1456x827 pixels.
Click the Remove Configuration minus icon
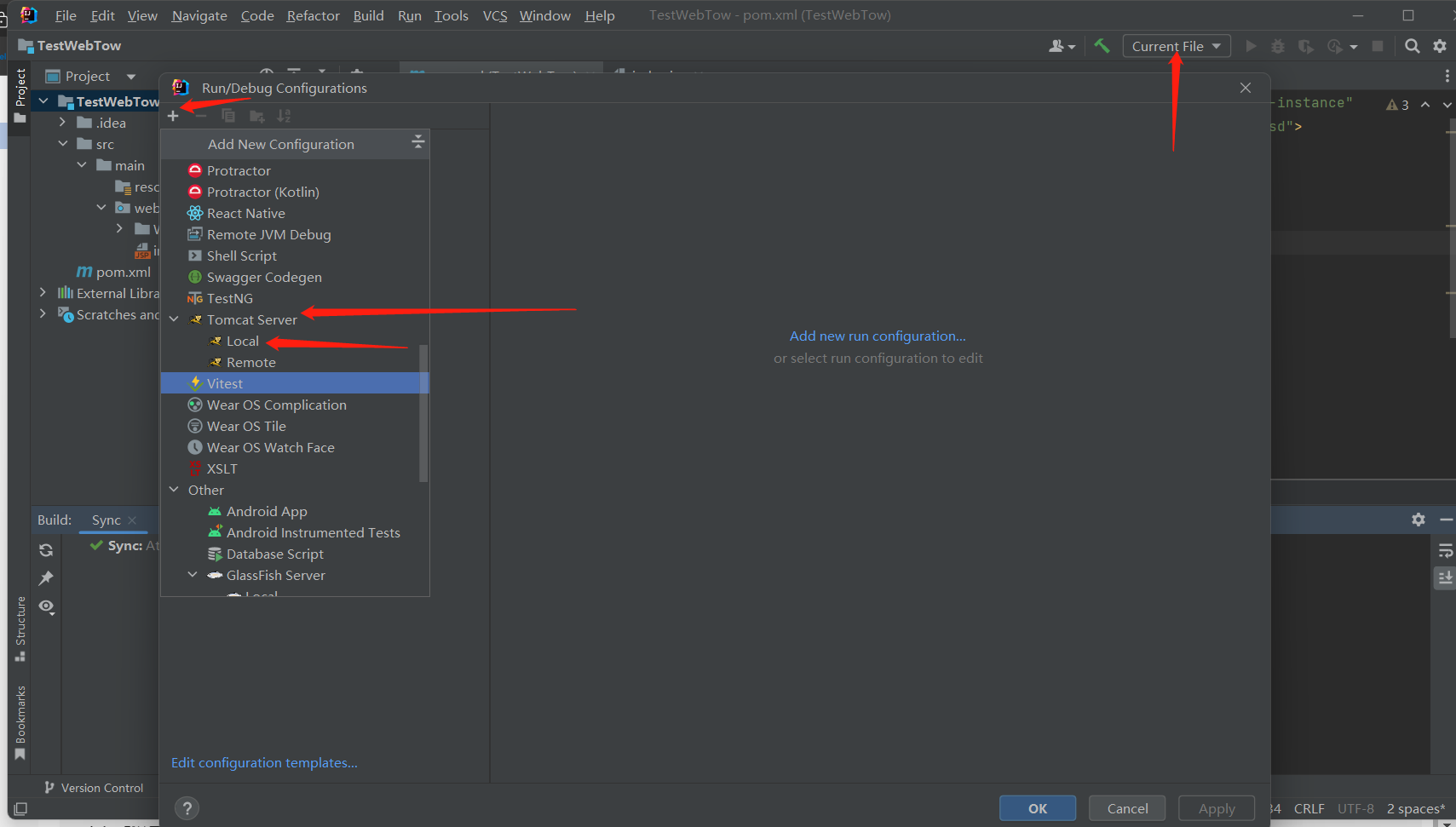click(201, 116)
